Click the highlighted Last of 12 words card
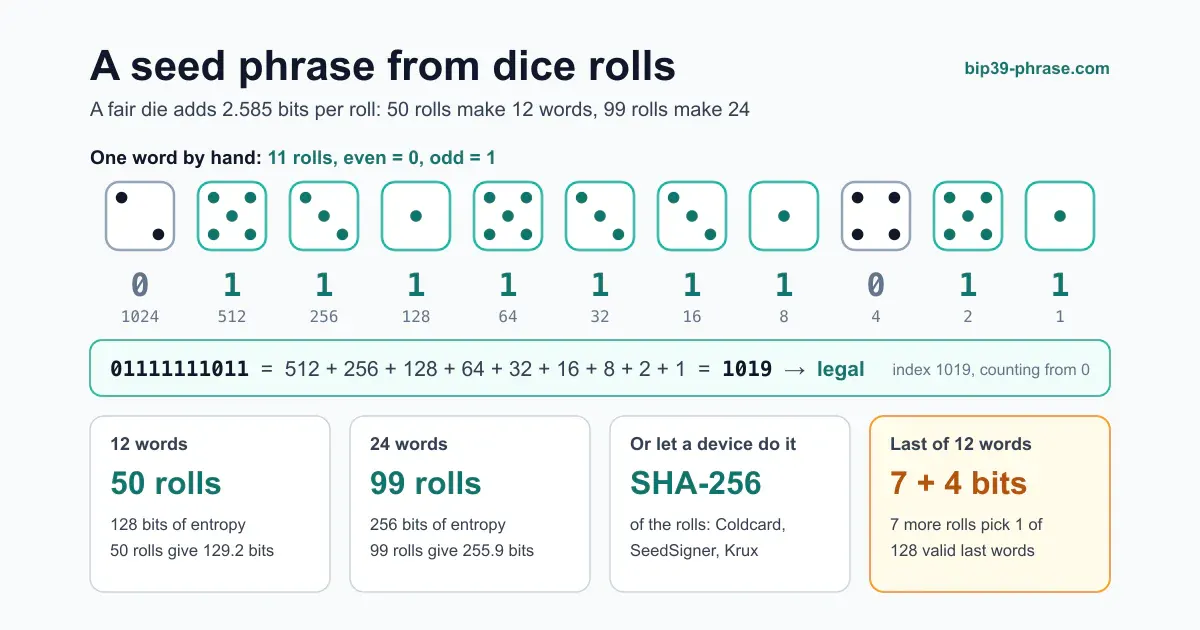Screen dimensions: 1200x630 click(x=990, y=504)
